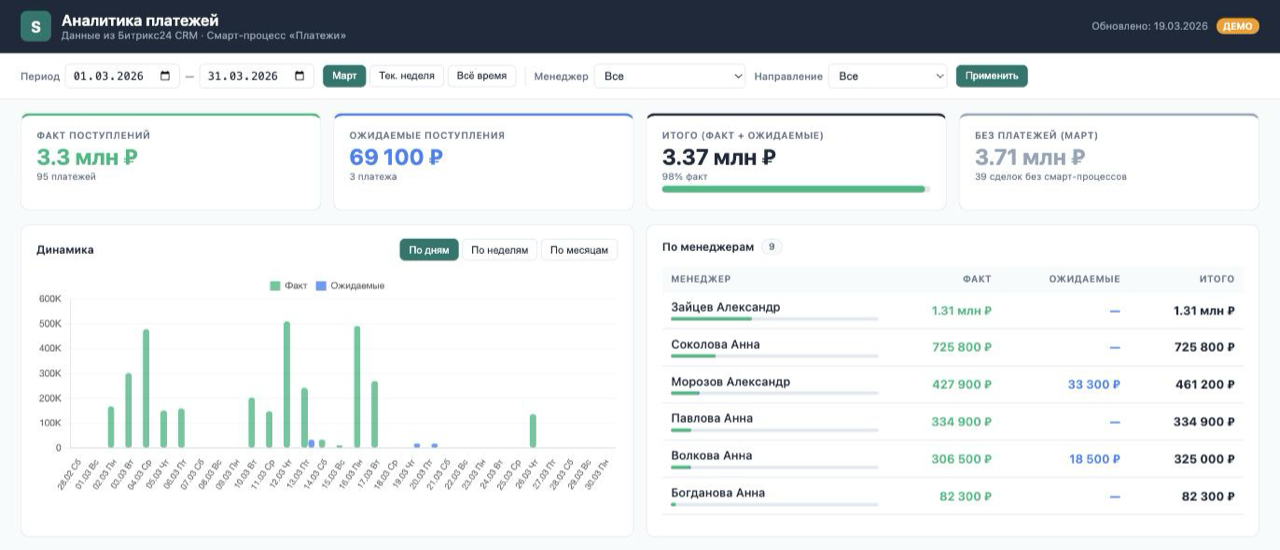Select the Март period preset
This screenshot has height=550, width=1280.
pyautogui.click(x=344, y=76)
